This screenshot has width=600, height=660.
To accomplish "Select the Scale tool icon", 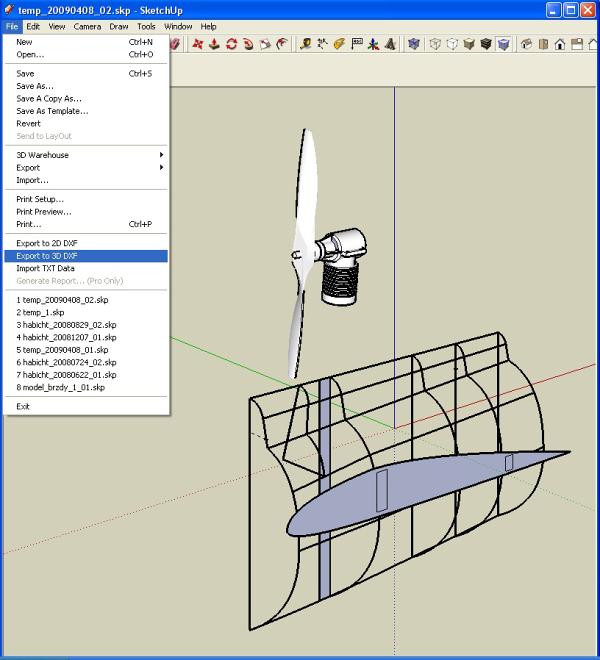I will click(x=265, y=44).
